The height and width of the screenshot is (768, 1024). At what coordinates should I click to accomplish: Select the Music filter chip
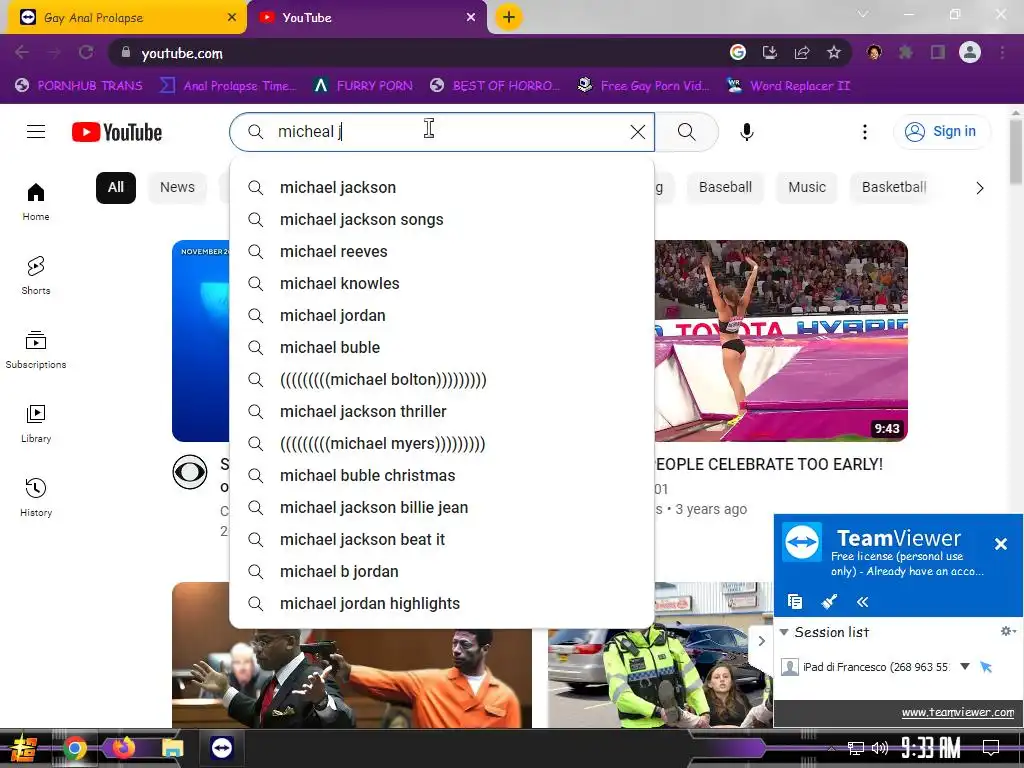tap(807, 187)
